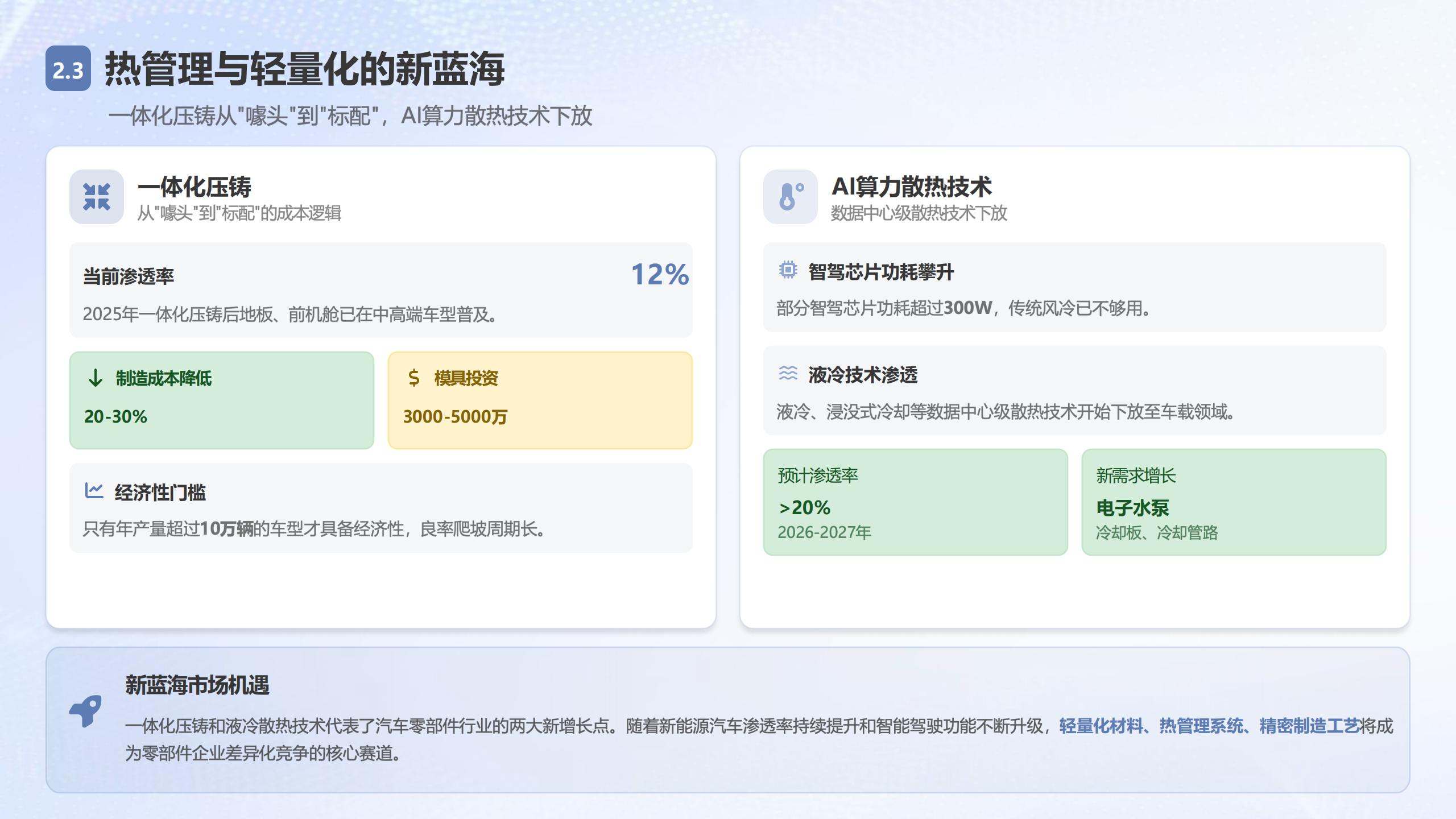Click the line chart icon beside 经济性门槛
The image size is (1456, 819).
click(x=94, y=490)
